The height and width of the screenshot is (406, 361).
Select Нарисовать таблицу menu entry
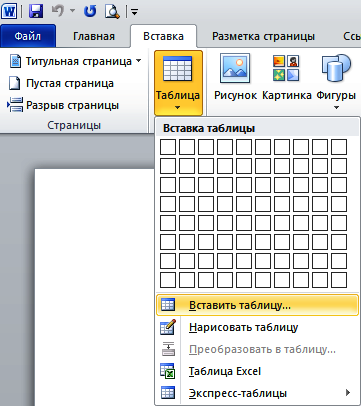[x=257, y=327]
